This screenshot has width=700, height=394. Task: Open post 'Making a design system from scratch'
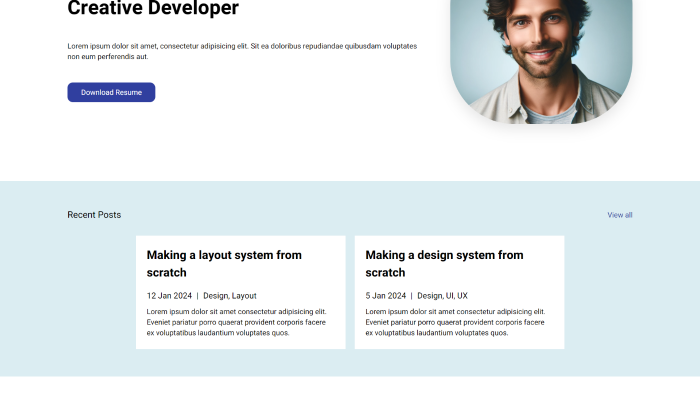tap(444, 264)
